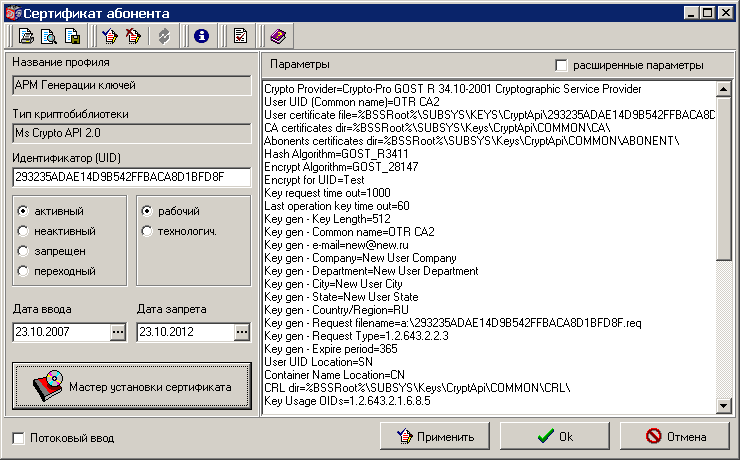Click the red cross remove signature icon
740x460 pixels.
pyautogui.click(x=133, y=36)
